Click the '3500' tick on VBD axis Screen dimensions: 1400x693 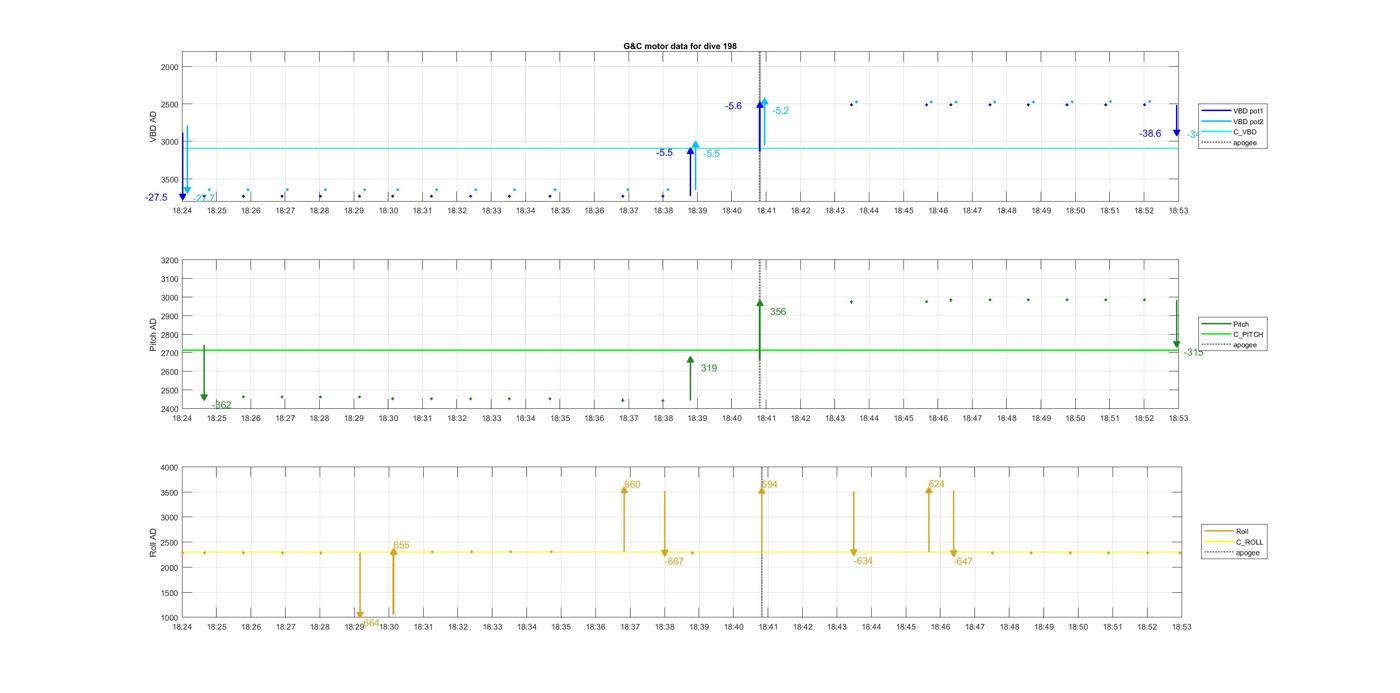169,180
